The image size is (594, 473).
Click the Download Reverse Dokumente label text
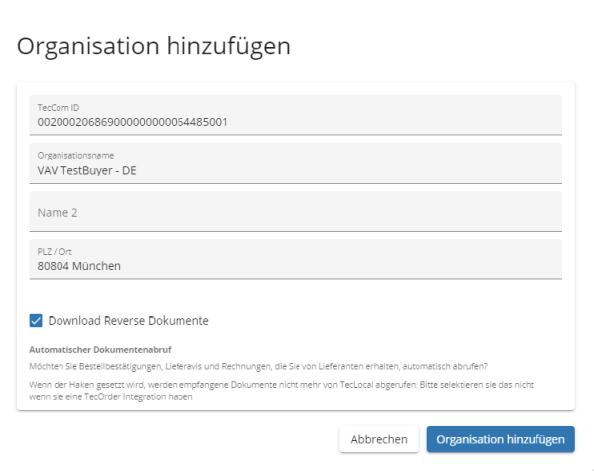pyautogui.click(x=128, y=321)
